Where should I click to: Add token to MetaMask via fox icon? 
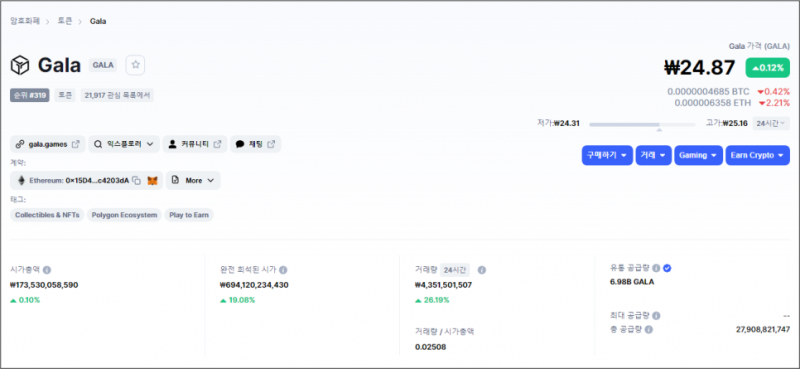tap(152, 180)
